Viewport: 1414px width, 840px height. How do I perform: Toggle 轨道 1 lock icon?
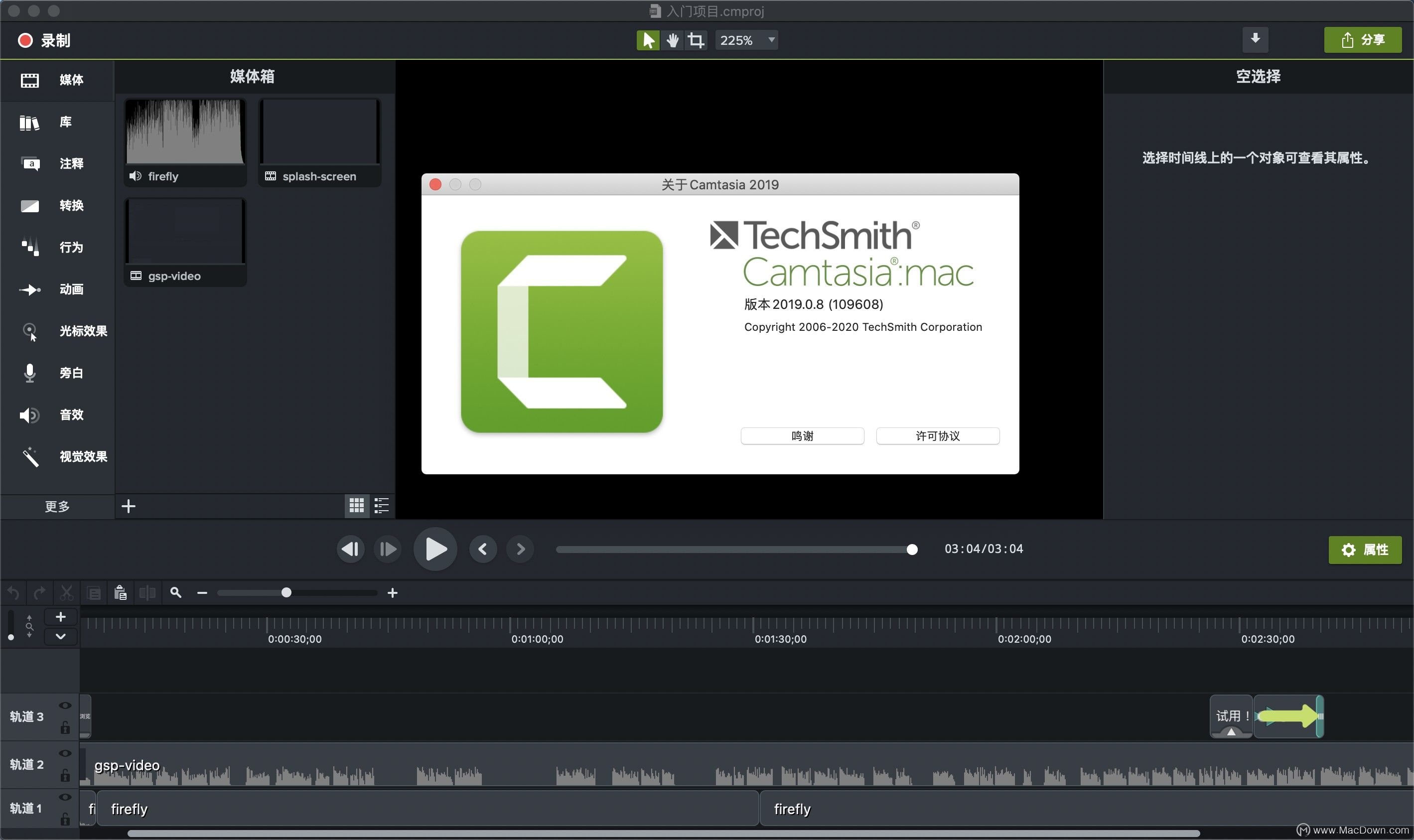(x=65, y=819)
